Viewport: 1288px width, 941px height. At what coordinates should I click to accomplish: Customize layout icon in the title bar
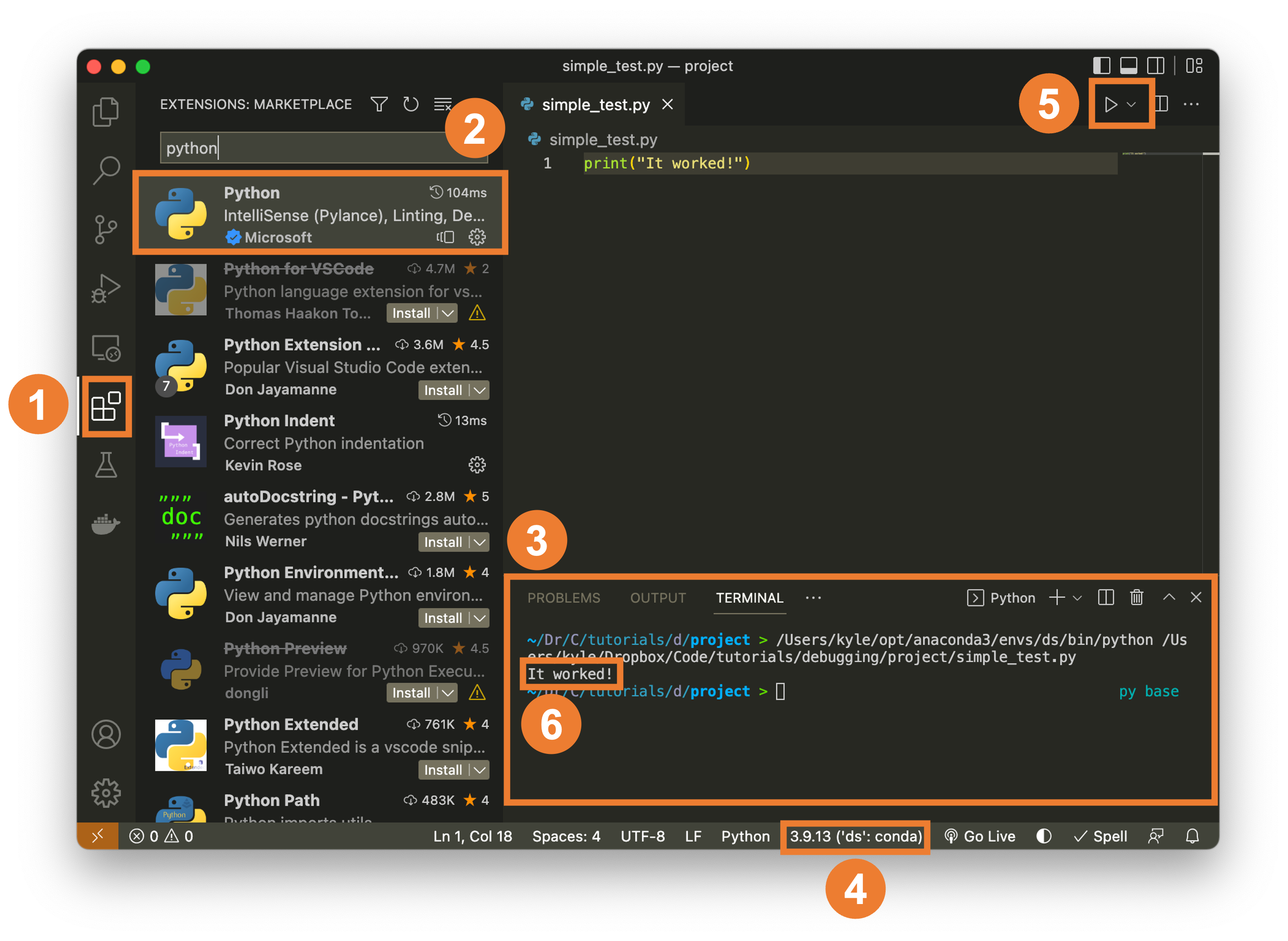click(x=1194, y=66)
